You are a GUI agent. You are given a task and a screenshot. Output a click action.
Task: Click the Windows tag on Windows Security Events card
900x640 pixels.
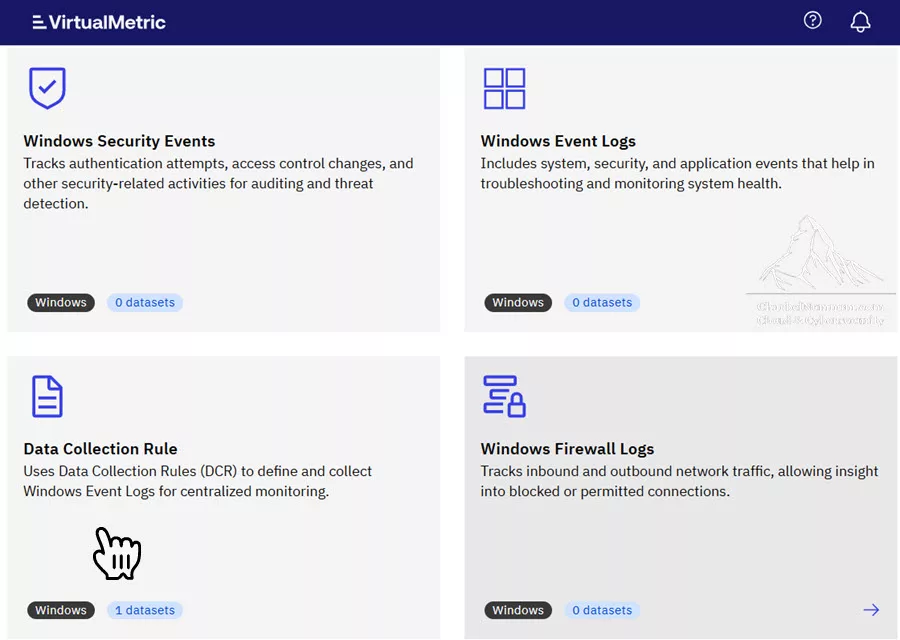coord(61,302)
